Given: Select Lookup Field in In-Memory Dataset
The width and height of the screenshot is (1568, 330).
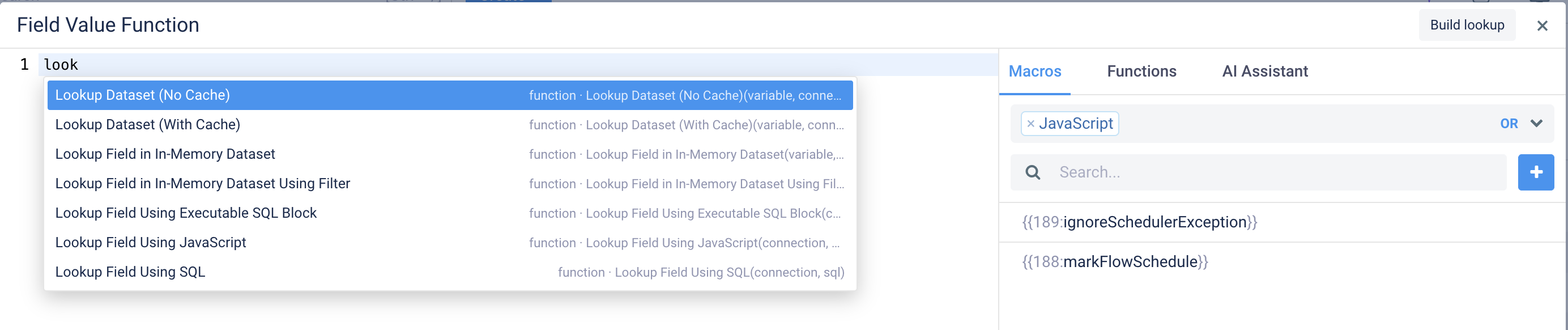Looking at the screenshot, I should (x=450, y=154).
